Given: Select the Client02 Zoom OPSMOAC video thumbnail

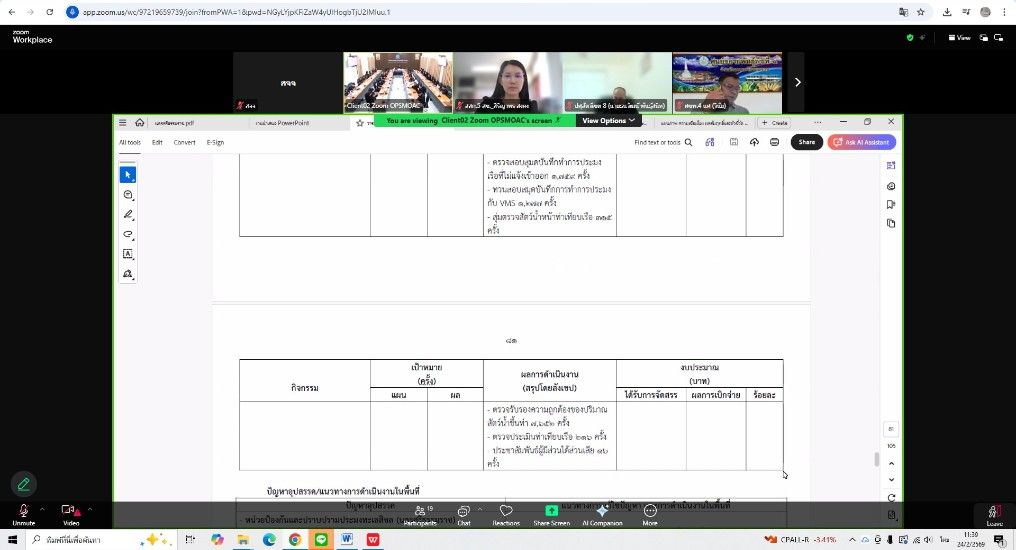Looking at the screenshot, I should 398,82.
